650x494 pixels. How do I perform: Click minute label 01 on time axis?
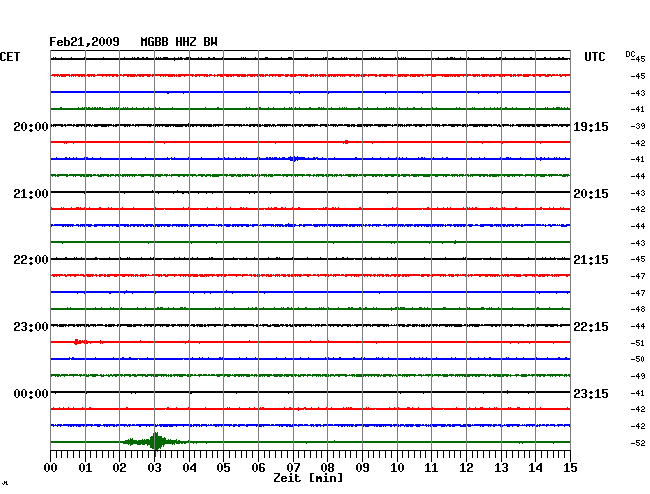(85, 467)
